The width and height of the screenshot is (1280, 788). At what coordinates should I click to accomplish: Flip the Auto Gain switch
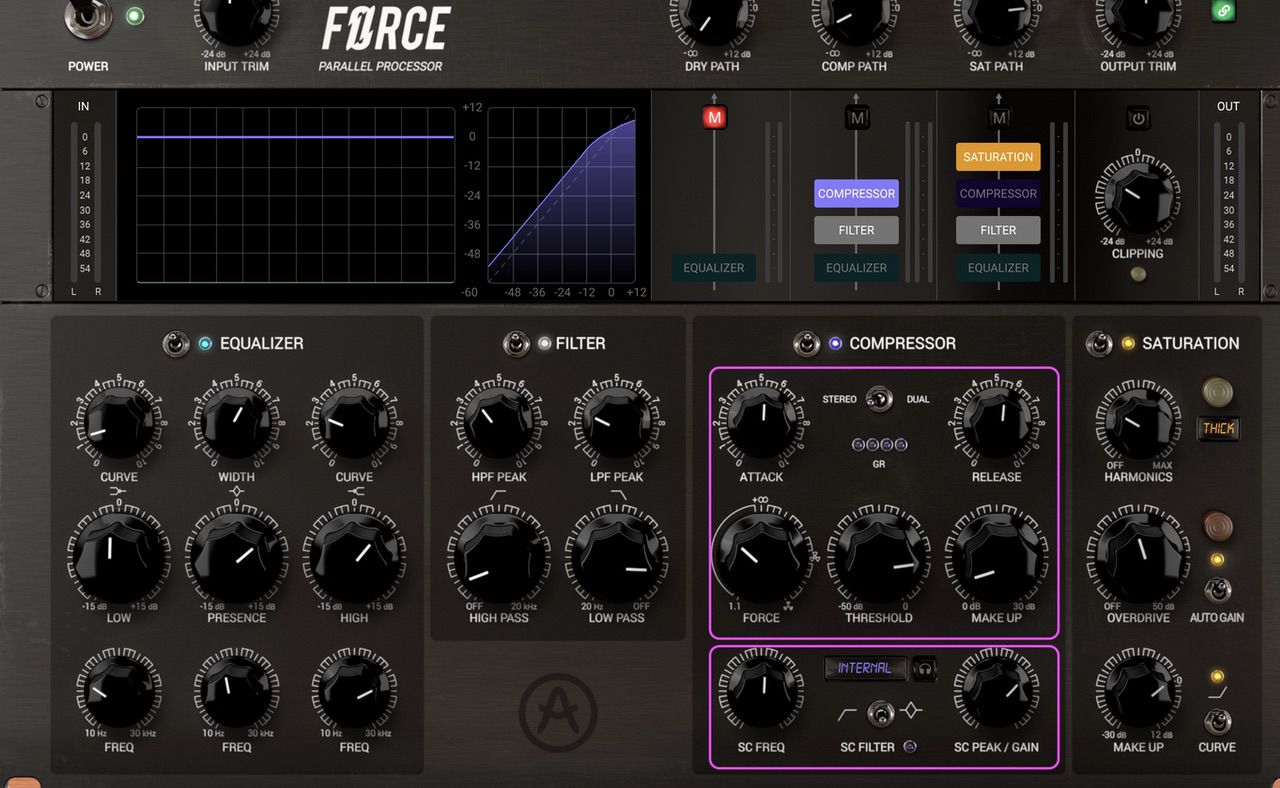[1217, 590]
